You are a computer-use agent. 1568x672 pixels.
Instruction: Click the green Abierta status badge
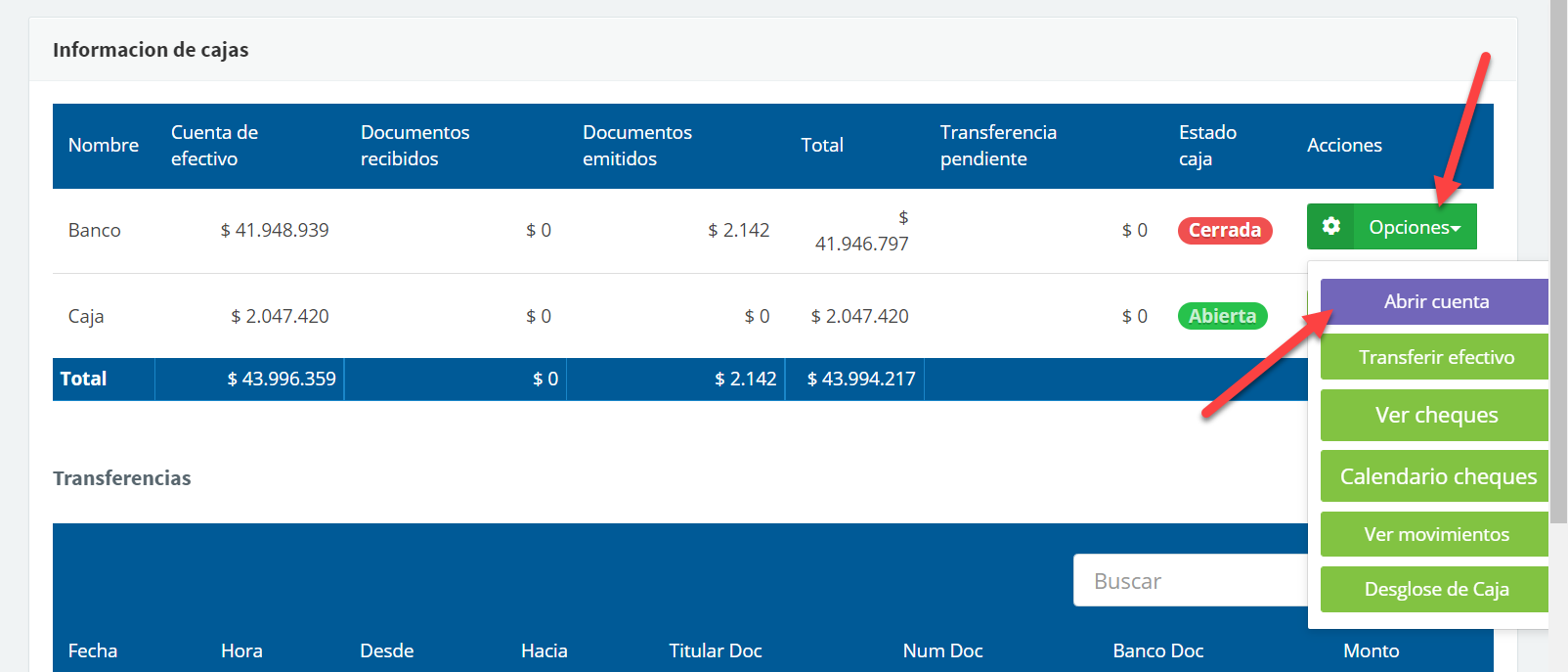1222,316
